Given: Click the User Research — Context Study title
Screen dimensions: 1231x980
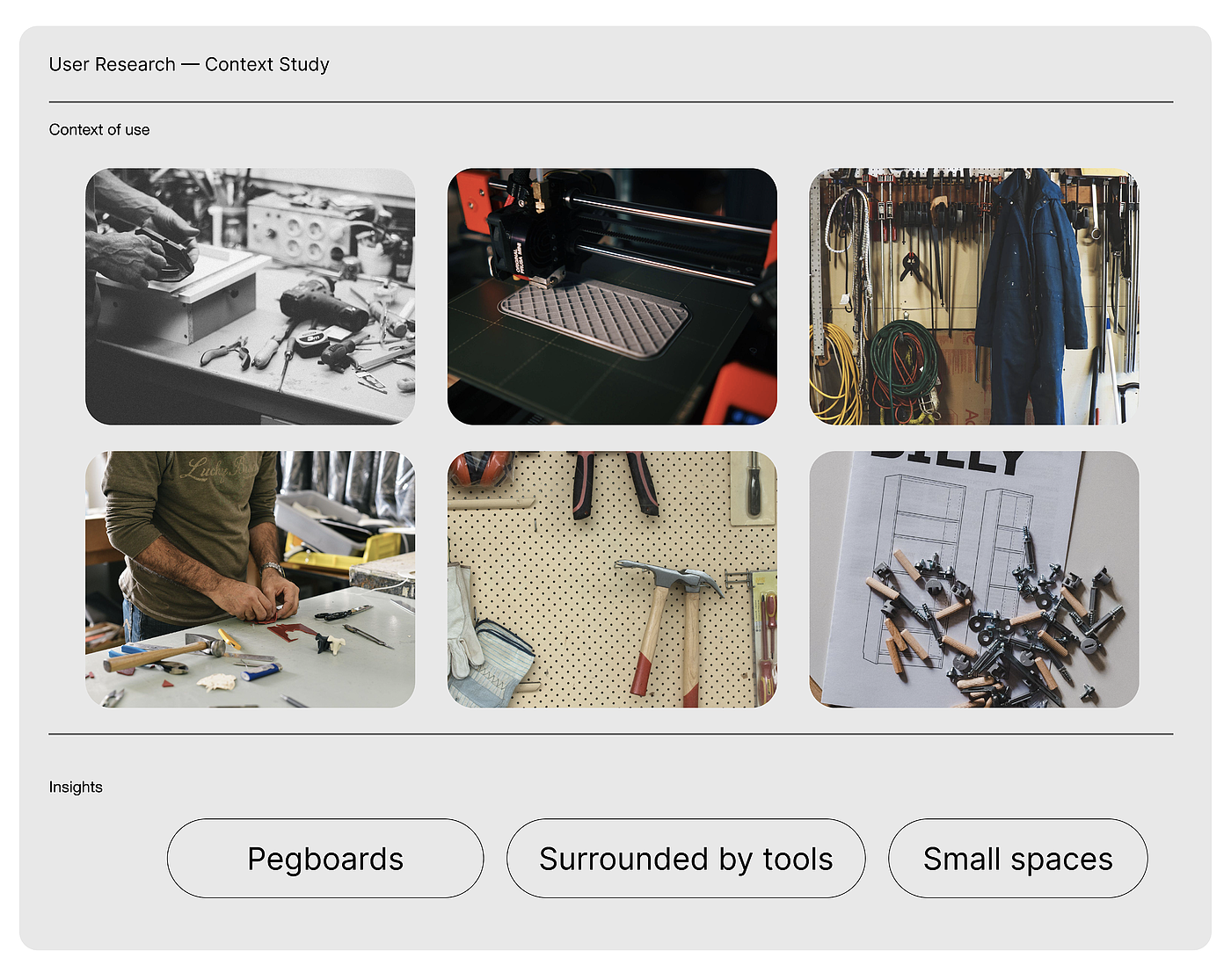Looking at the screenshot, I should tap(189, 64).
